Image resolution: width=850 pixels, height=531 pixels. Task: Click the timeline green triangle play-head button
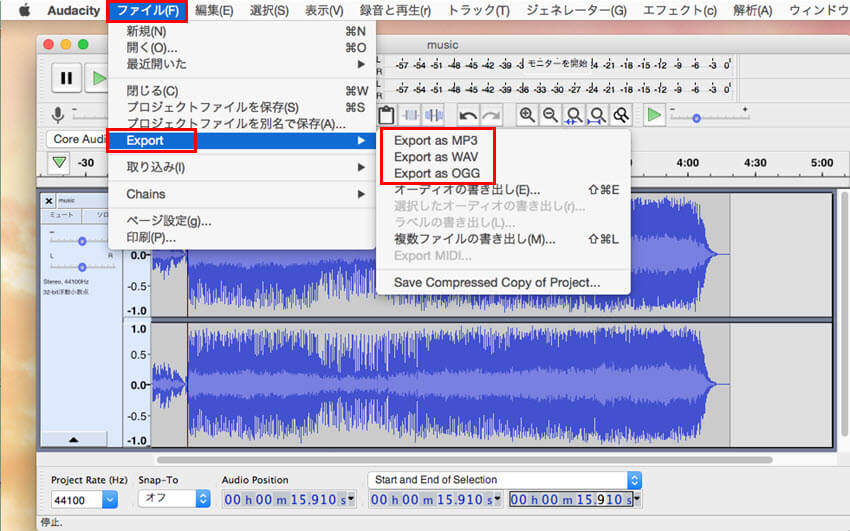pyautogui.click(x=59, y=163)
